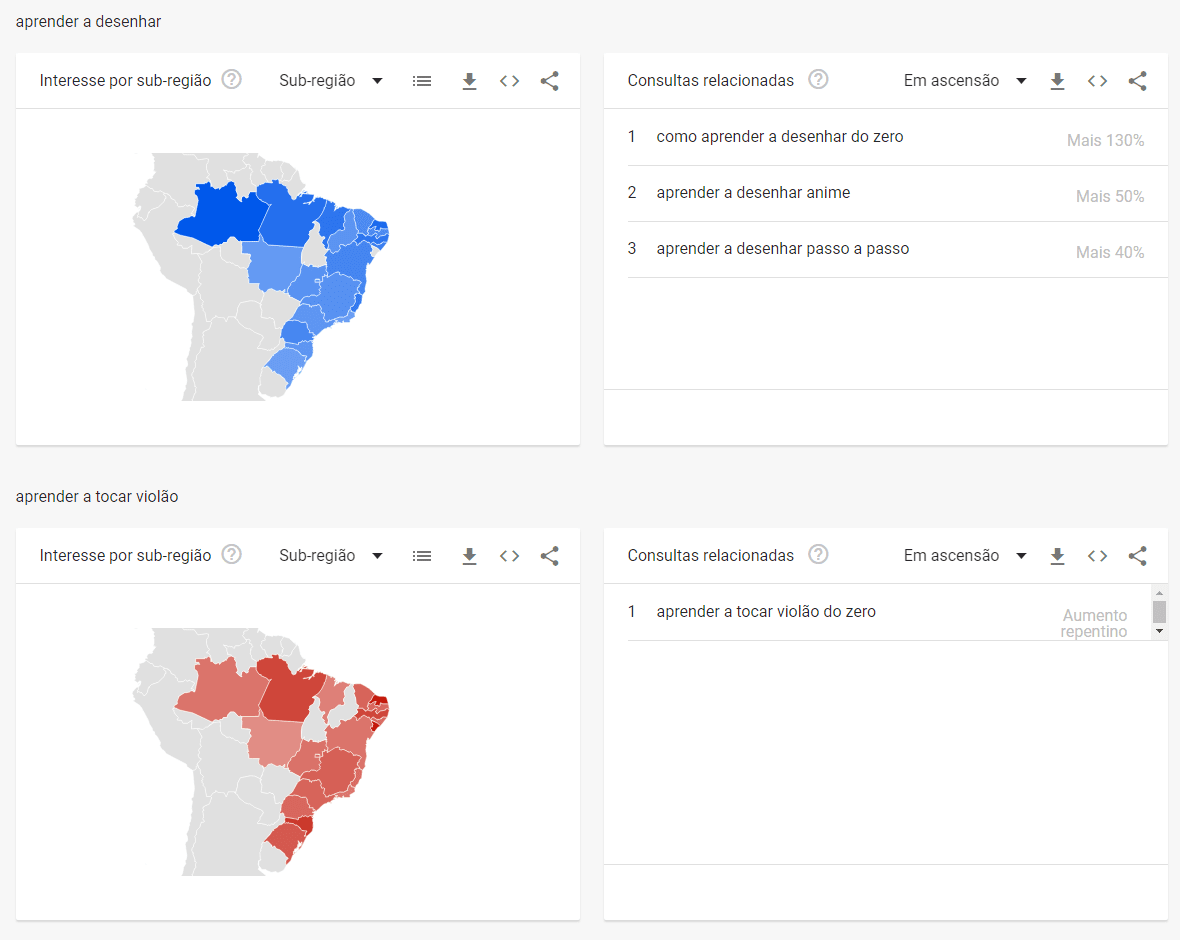The image size is (1180, 940).
Task: Open query 'como aprender a desenhar do zero'
Action: pyautogui.click(x=780, y=137)
